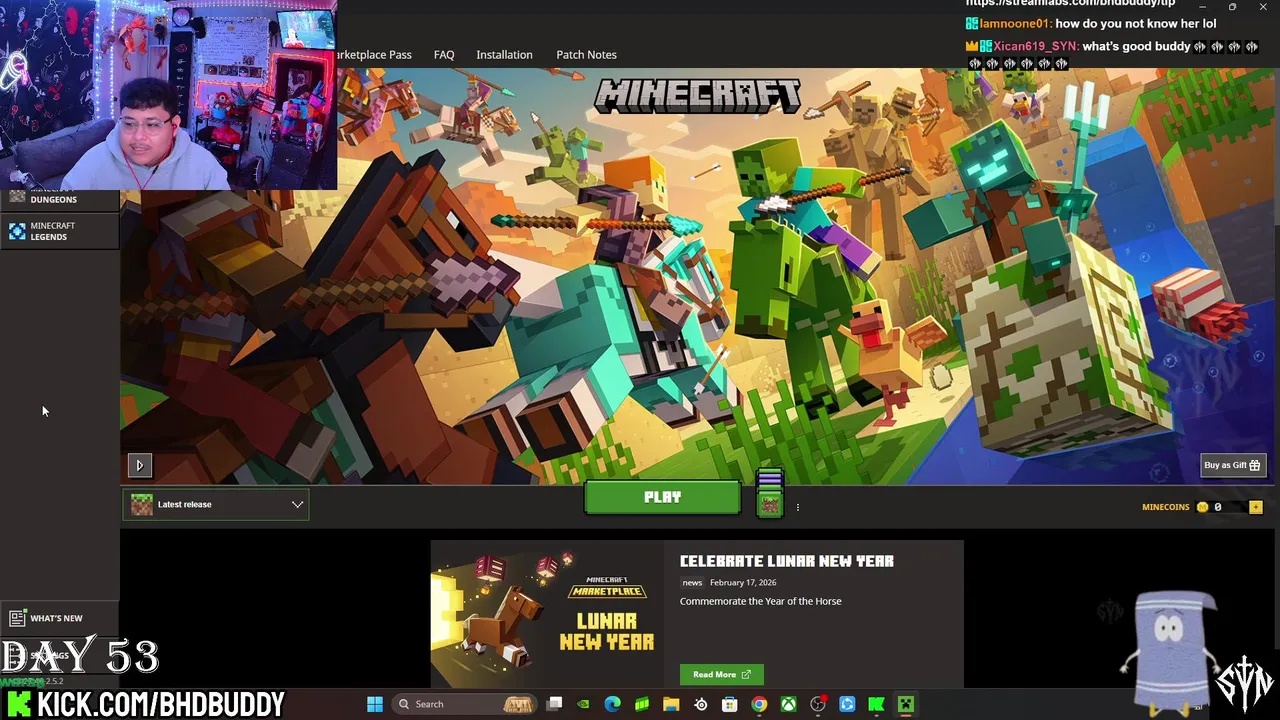1280x720 pixels.
Task: Open the Xbox app from the taskbar
Action: (789, 704)
